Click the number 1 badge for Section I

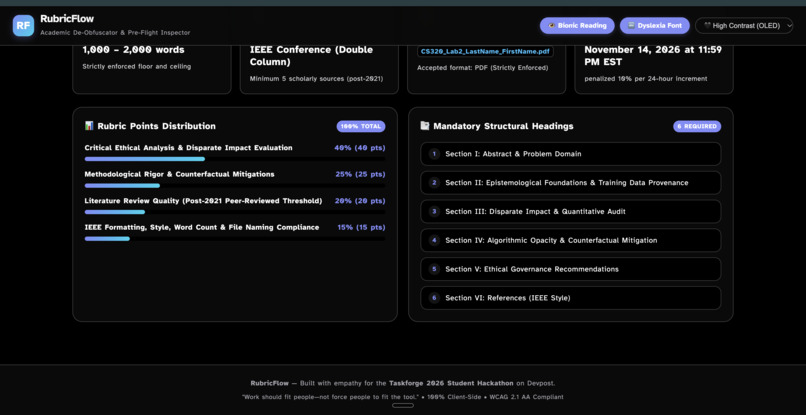(434, 154)
